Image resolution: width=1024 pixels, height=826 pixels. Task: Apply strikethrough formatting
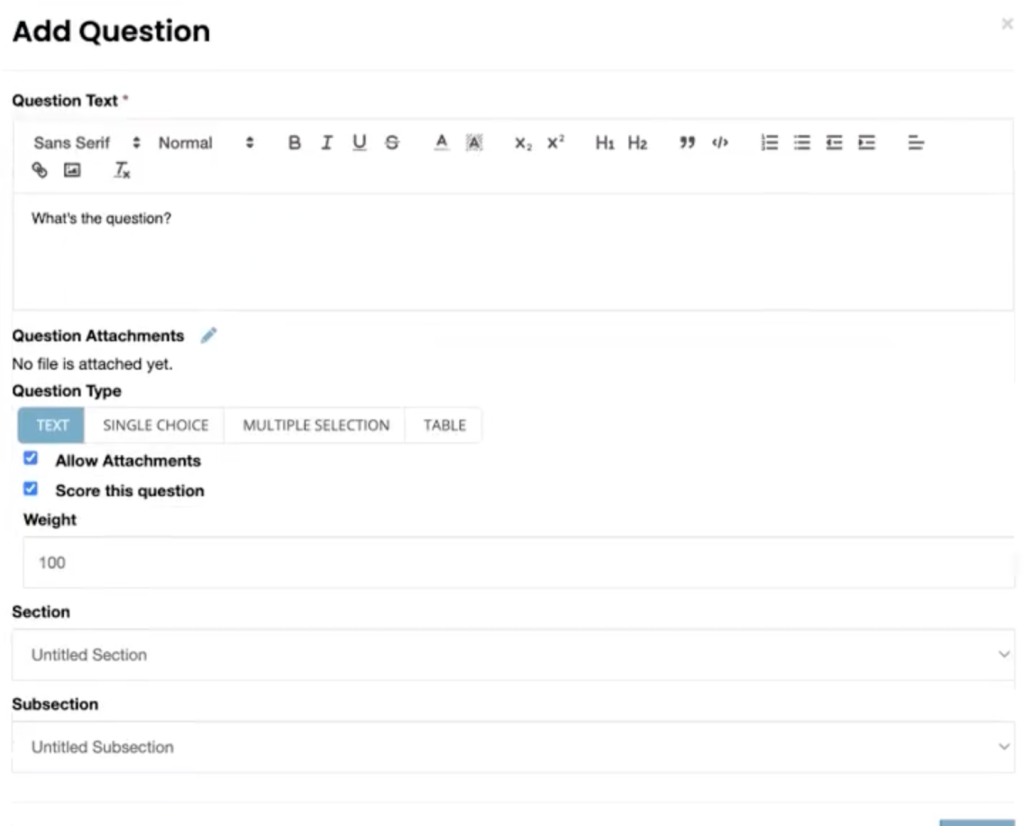point(392,142)
